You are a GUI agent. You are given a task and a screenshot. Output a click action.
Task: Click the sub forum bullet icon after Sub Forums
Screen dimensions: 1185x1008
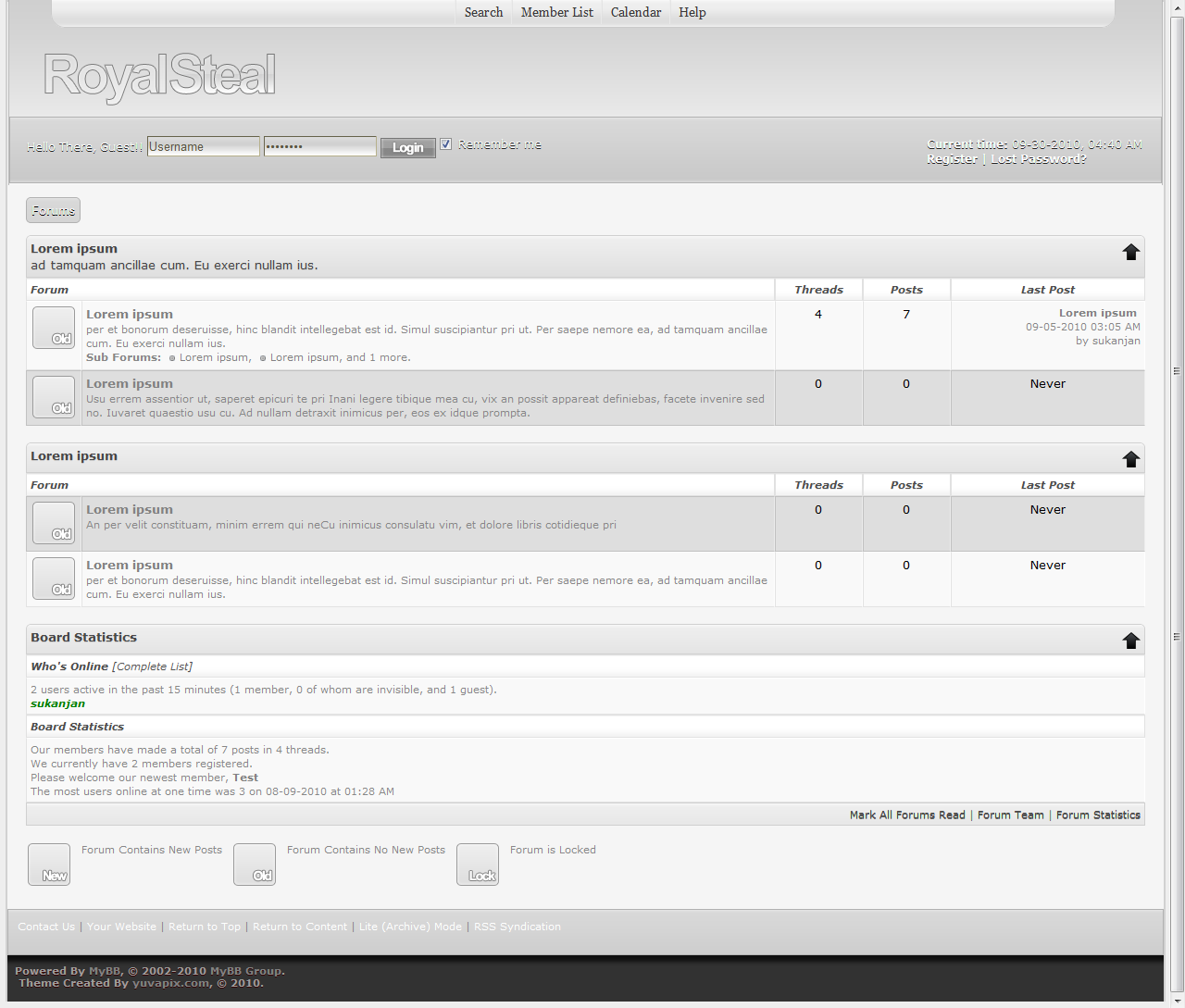coord(172,358)
